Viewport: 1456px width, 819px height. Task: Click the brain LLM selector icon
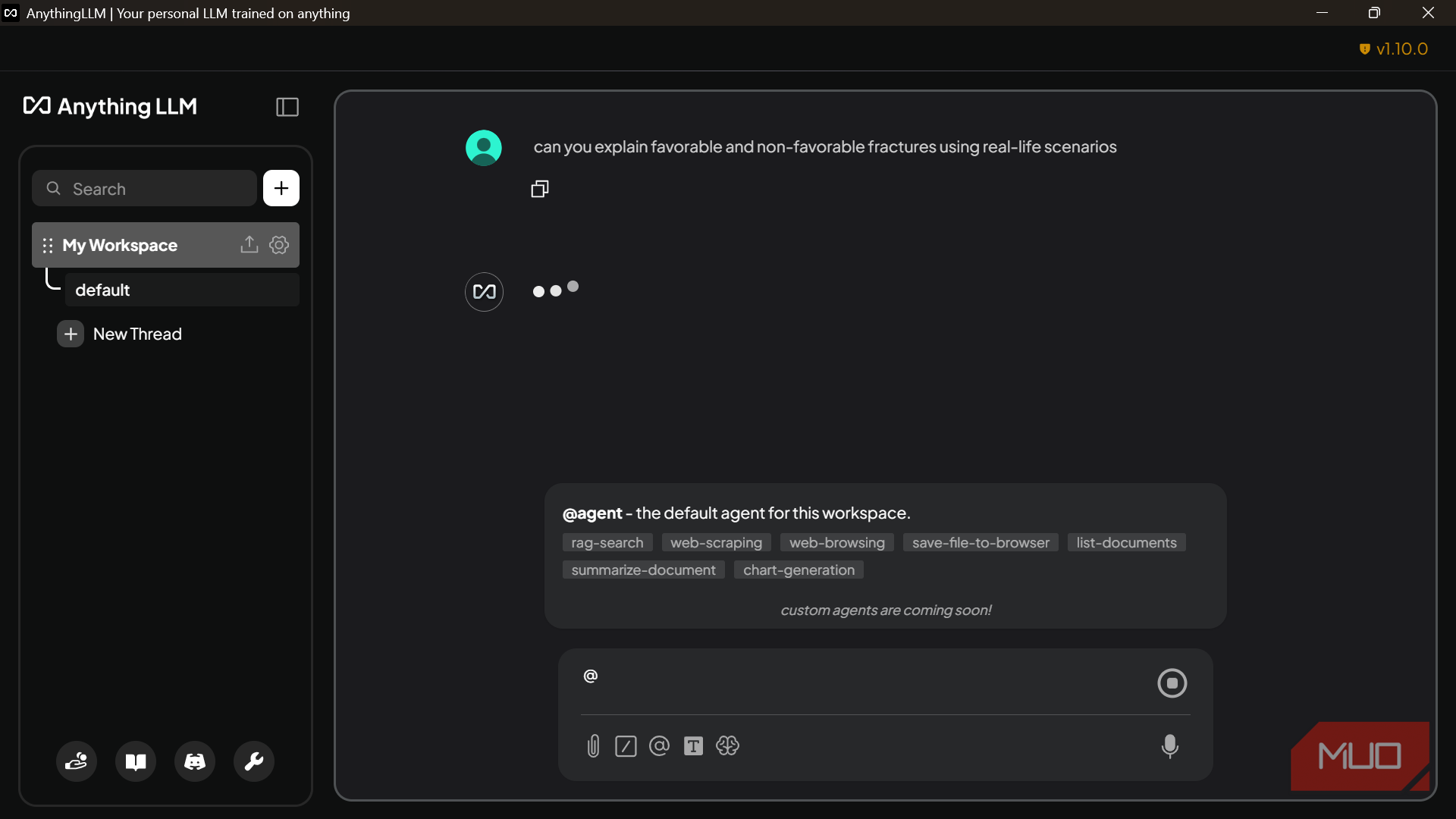727,746
